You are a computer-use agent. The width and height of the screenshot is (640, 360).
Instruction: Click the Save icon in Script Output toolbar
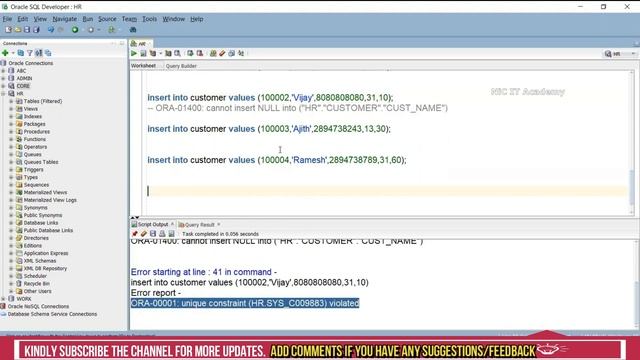pos(153,234)
